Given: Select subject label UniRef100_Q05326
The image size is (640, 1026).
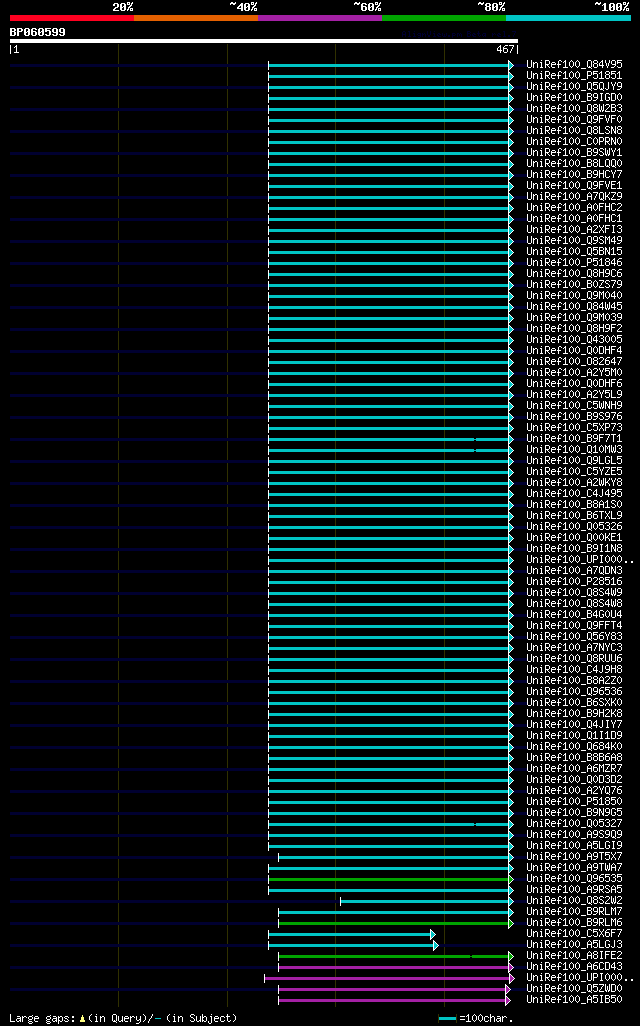Looking at the screenshot, I should click(575, 527).
